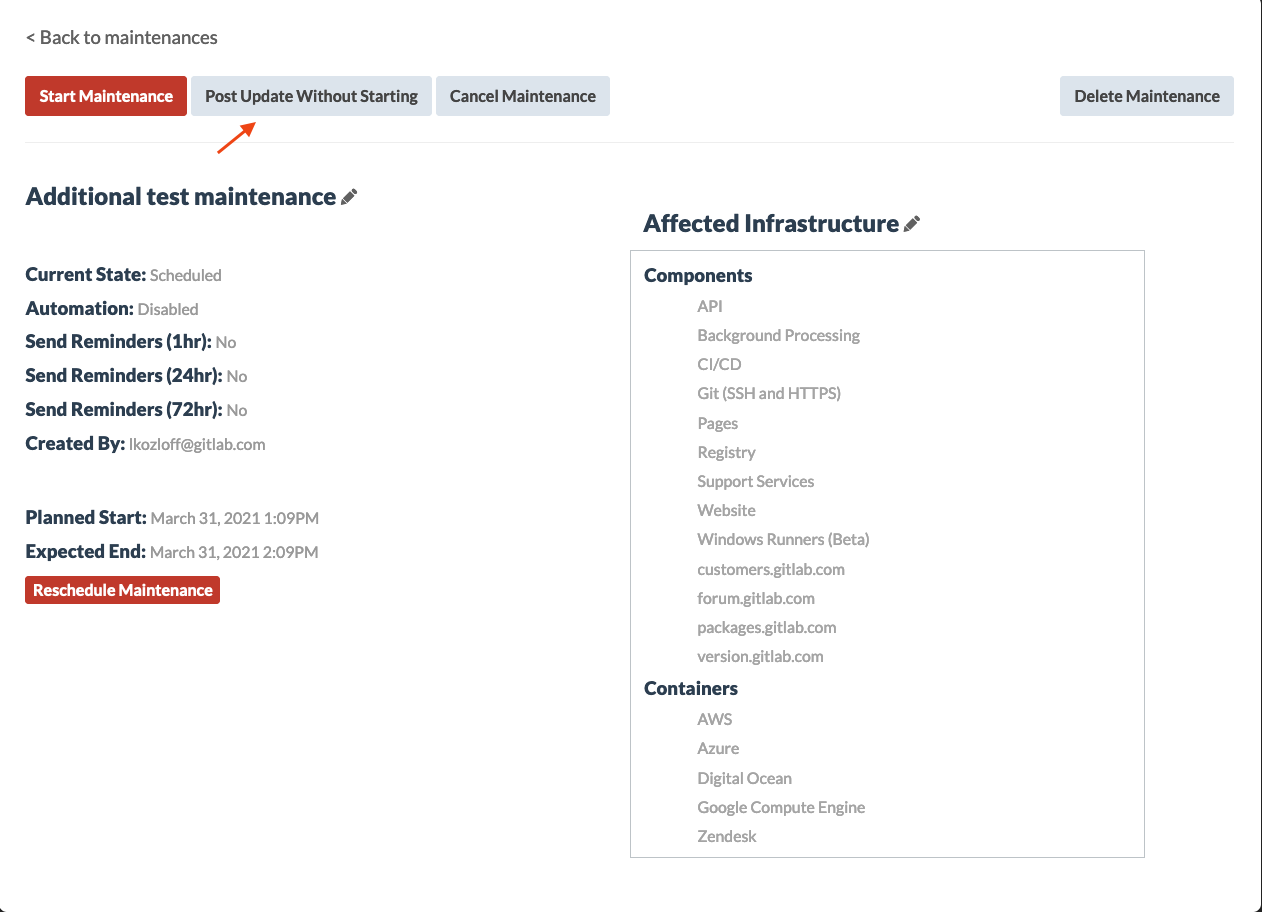The image size is (1262, 912).
Task: Go back to maintenances list
Action: click(x=121, y=38)
